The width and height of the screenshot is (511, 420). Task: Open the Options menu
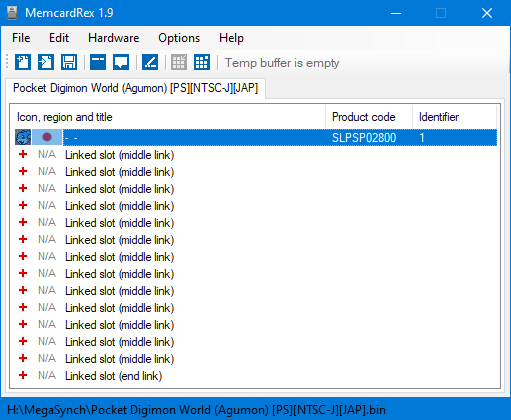click(x=179, y=38)
